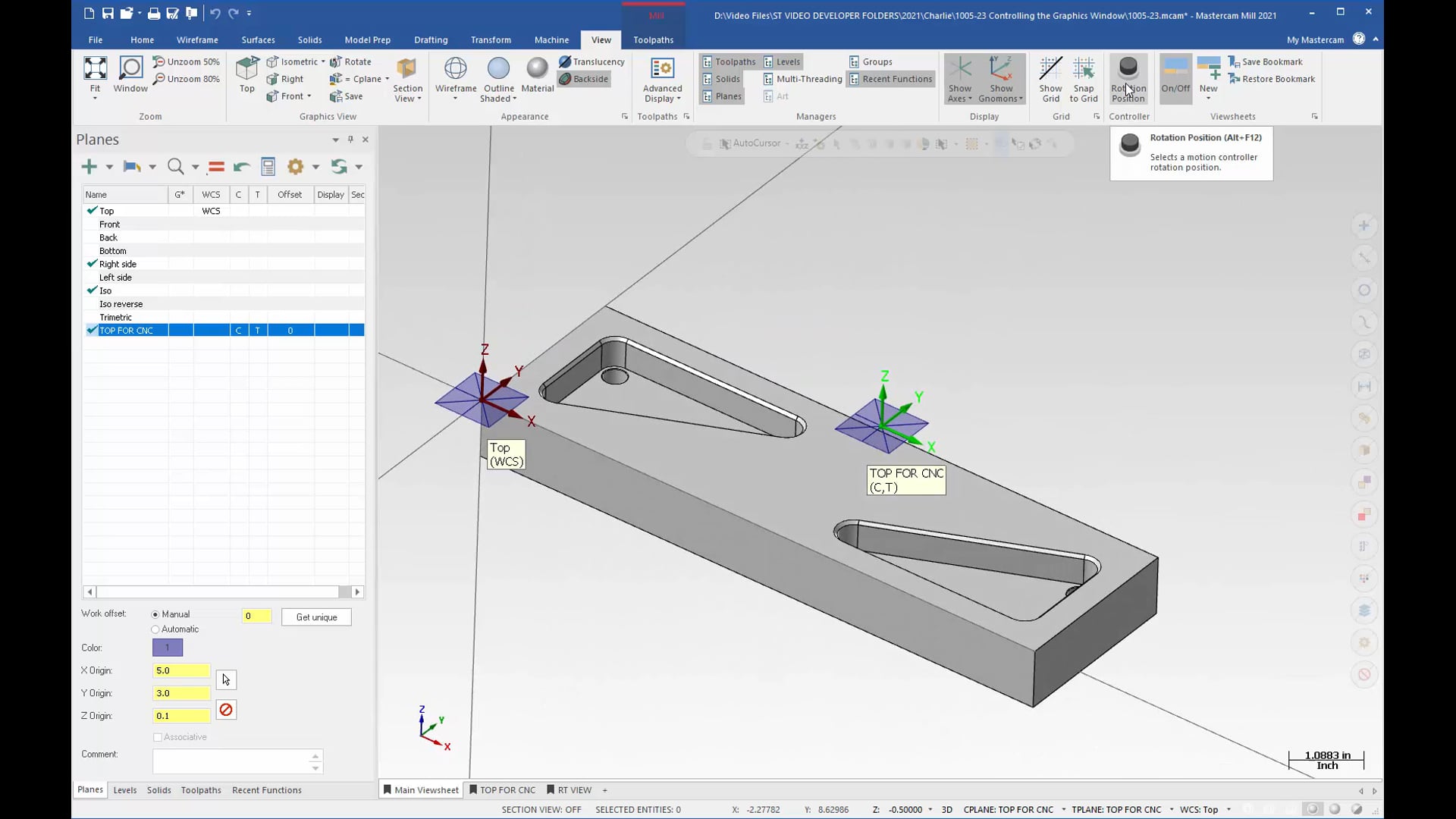Click the Get unique button
Image resolution: width=1456 pixels, height=819 pixels.
317,617
